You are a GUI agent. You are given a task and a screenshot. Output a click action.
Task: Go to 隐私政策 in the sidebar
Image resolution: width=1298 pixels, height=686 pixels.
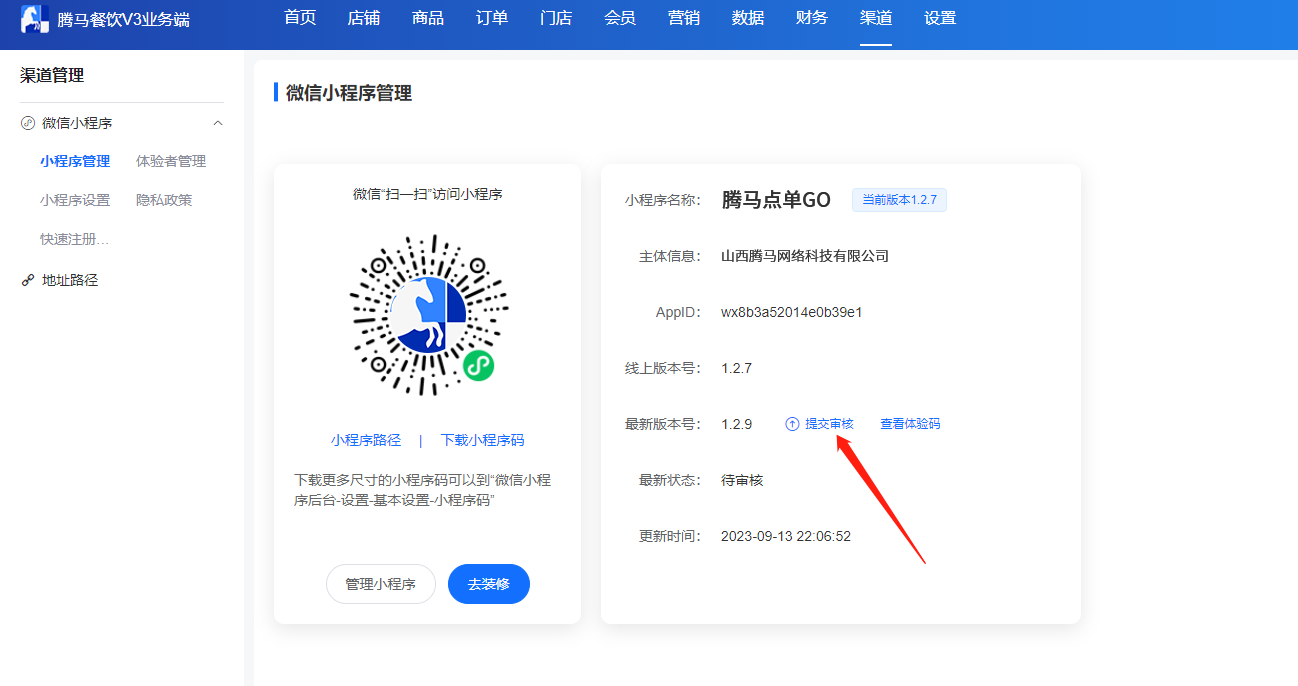[x=164, y=200]
